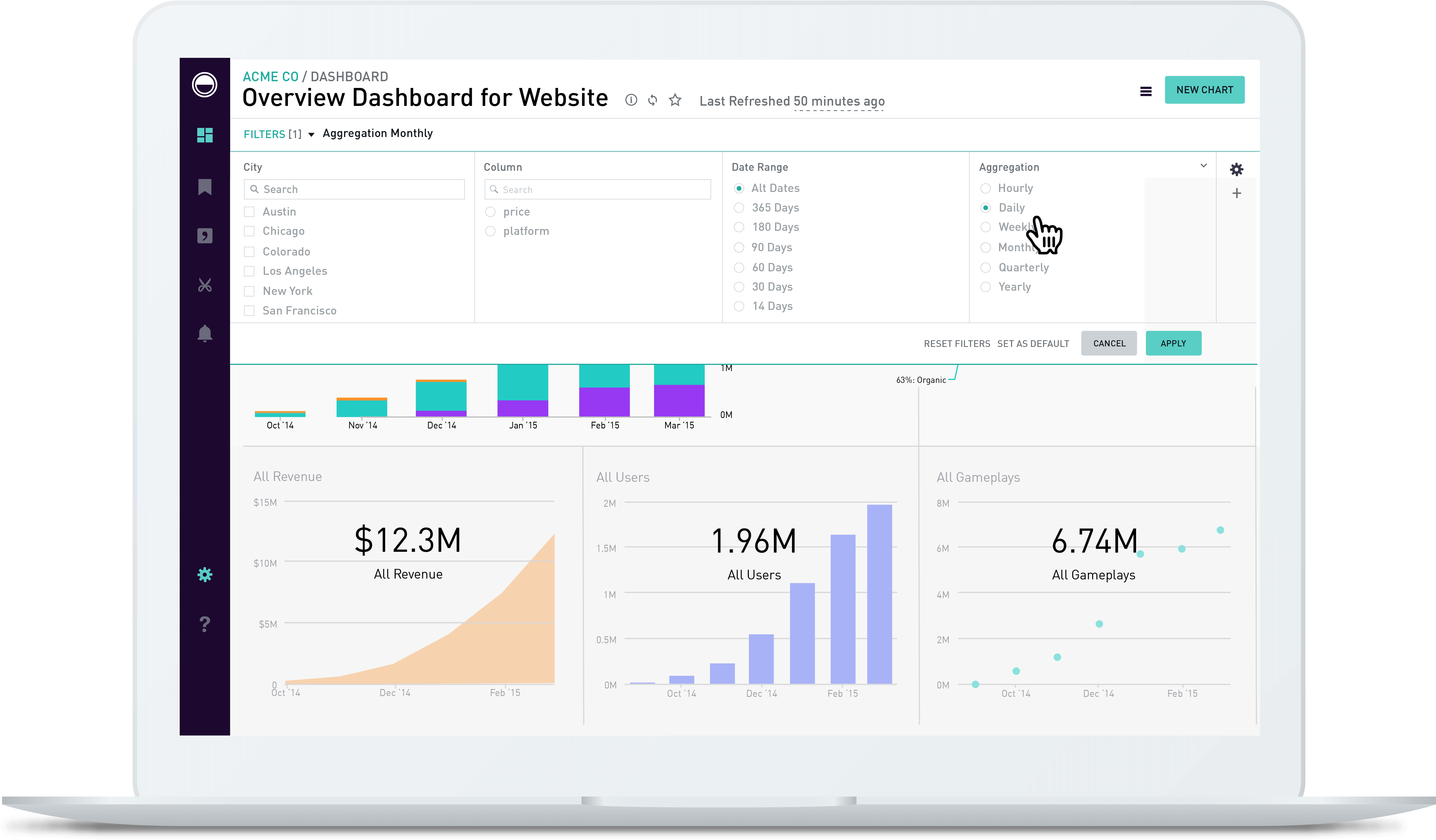
Task: Click SET AS DEFAULT link
Action: click(x=1033, y=344)
